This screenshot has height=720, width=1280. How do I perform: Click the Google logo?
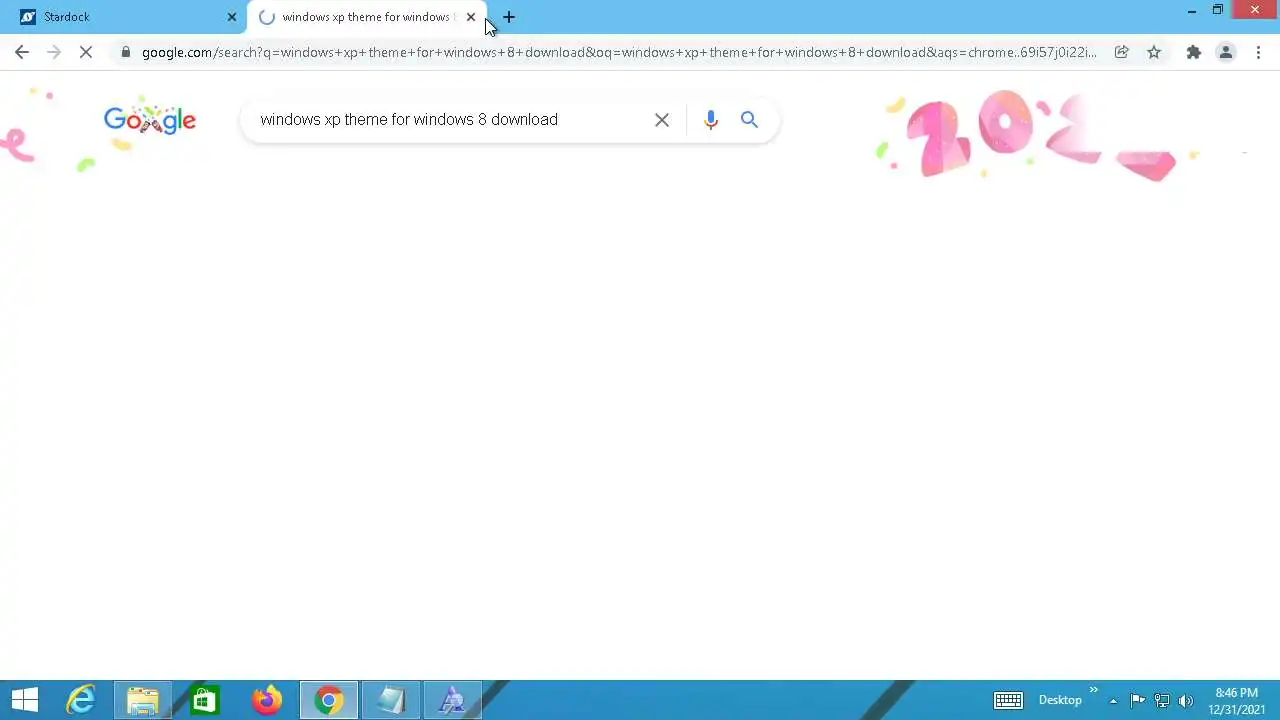tap(150, 120)
